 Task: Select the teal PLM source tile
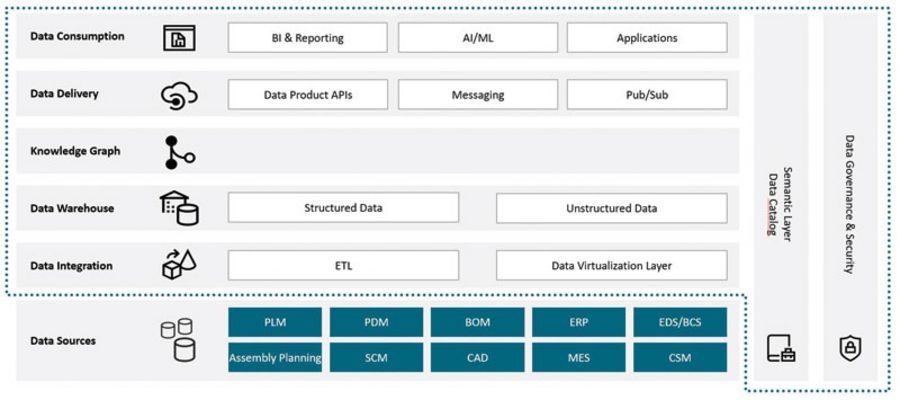tap(275, 322)
